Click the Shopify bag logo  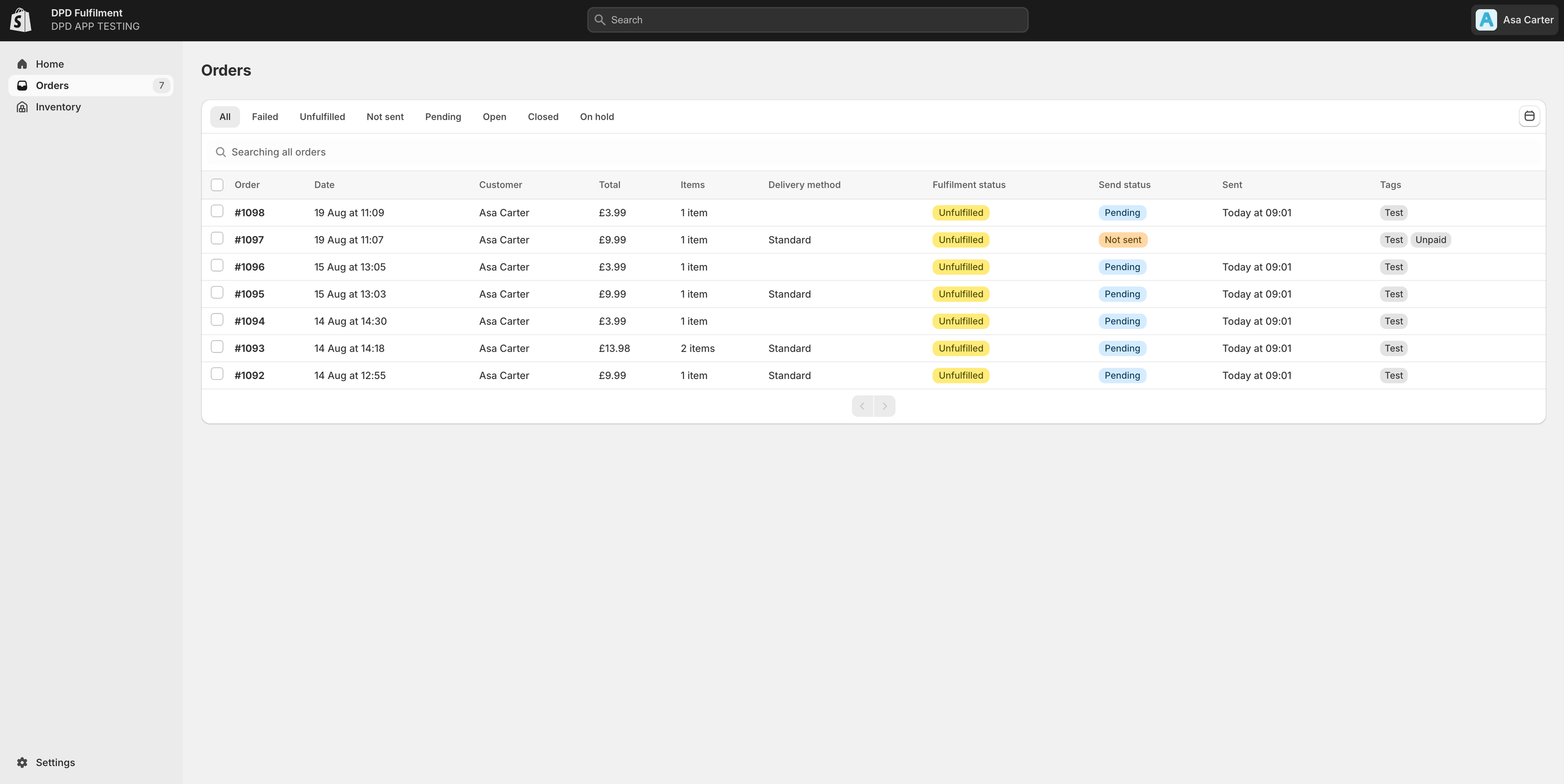tap(21, 20)
